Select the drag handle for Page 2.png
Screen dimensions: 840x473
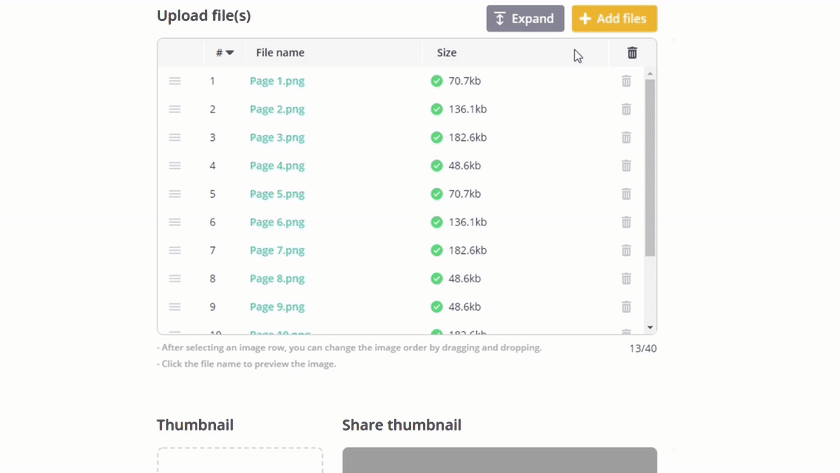point(175,109)
